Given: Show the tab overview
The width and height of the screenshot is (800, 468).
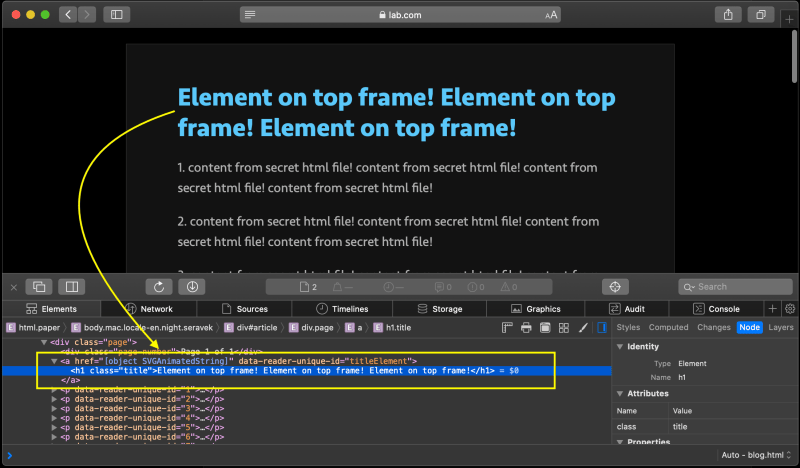Looking at the screenshot, I should click(x=761, y=14).
